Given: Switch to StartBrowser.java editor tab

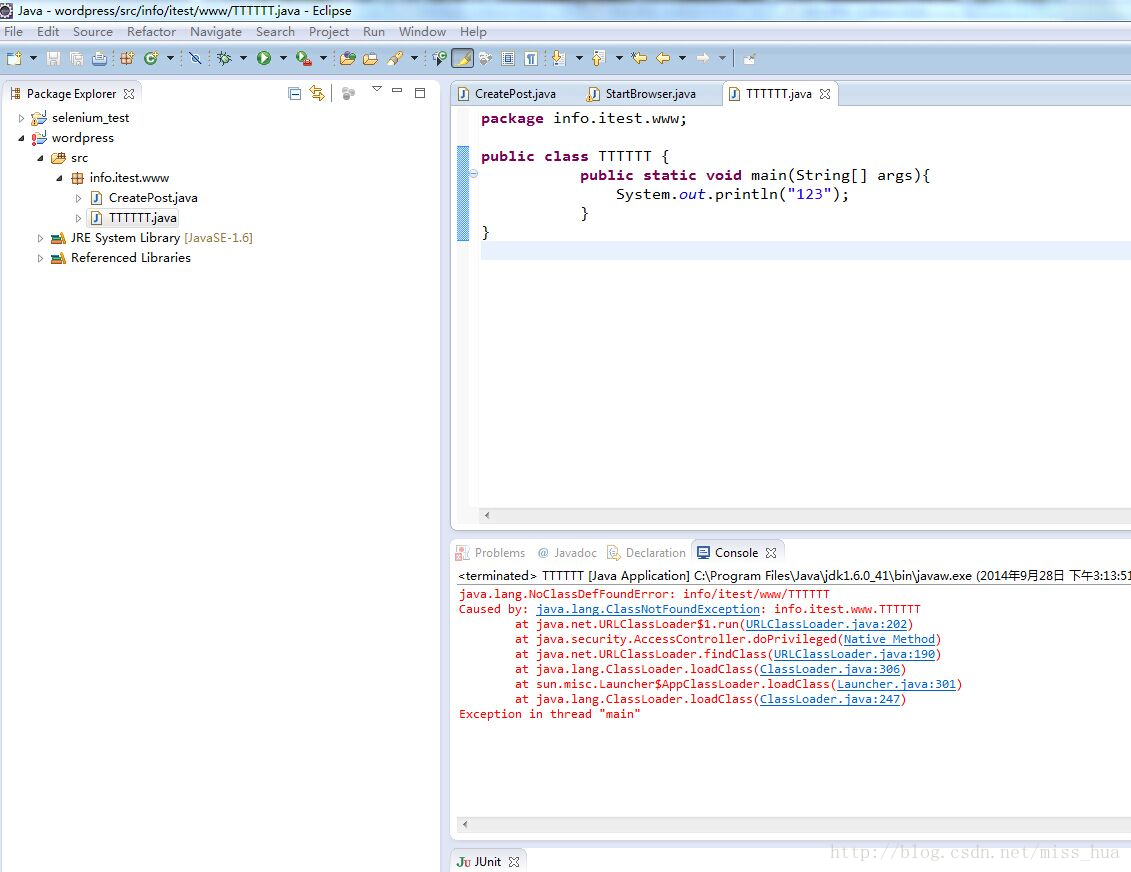Looking at the screenshot, I should (642, 94).
